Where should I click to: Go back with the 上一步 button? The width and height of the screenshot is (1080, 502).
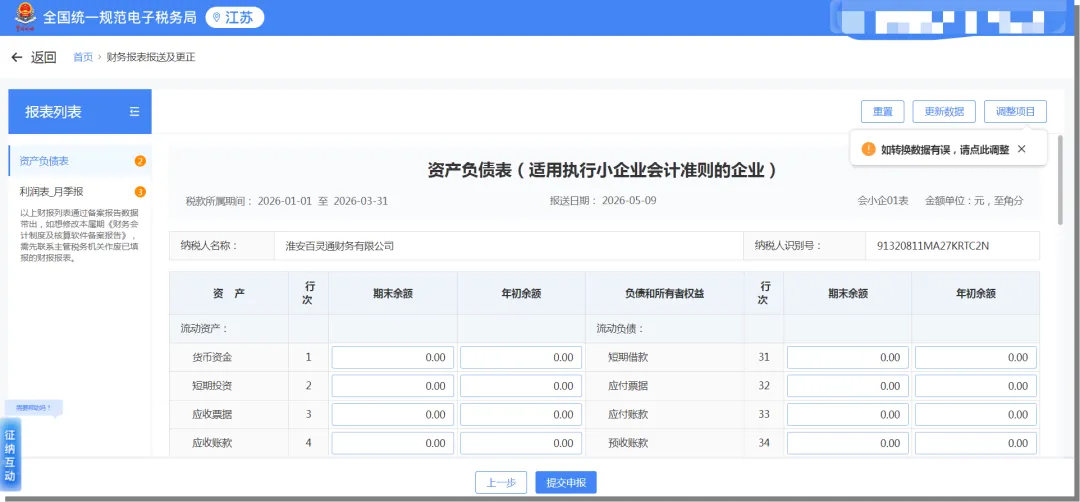pyautogui.click(x=501, y=483)
